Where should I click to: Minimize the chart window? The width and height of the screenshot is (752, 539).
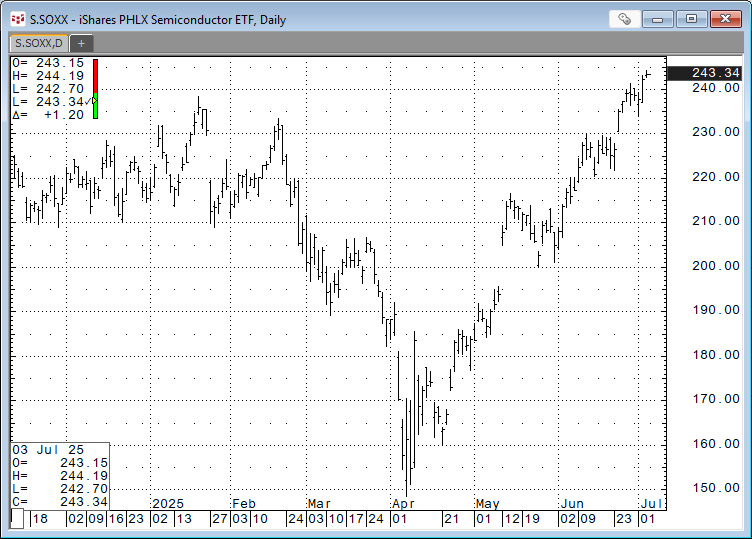[657, 18]
